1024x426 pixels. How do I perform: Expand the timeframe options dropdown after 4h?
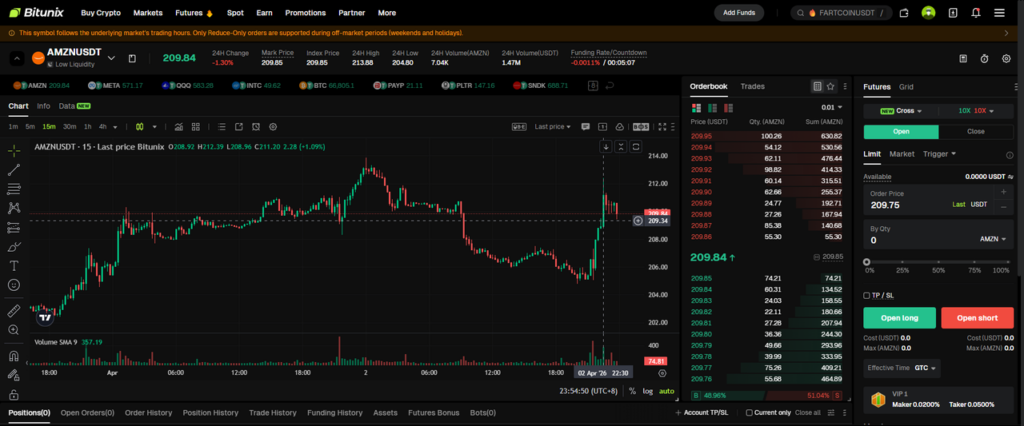point(116,127)
